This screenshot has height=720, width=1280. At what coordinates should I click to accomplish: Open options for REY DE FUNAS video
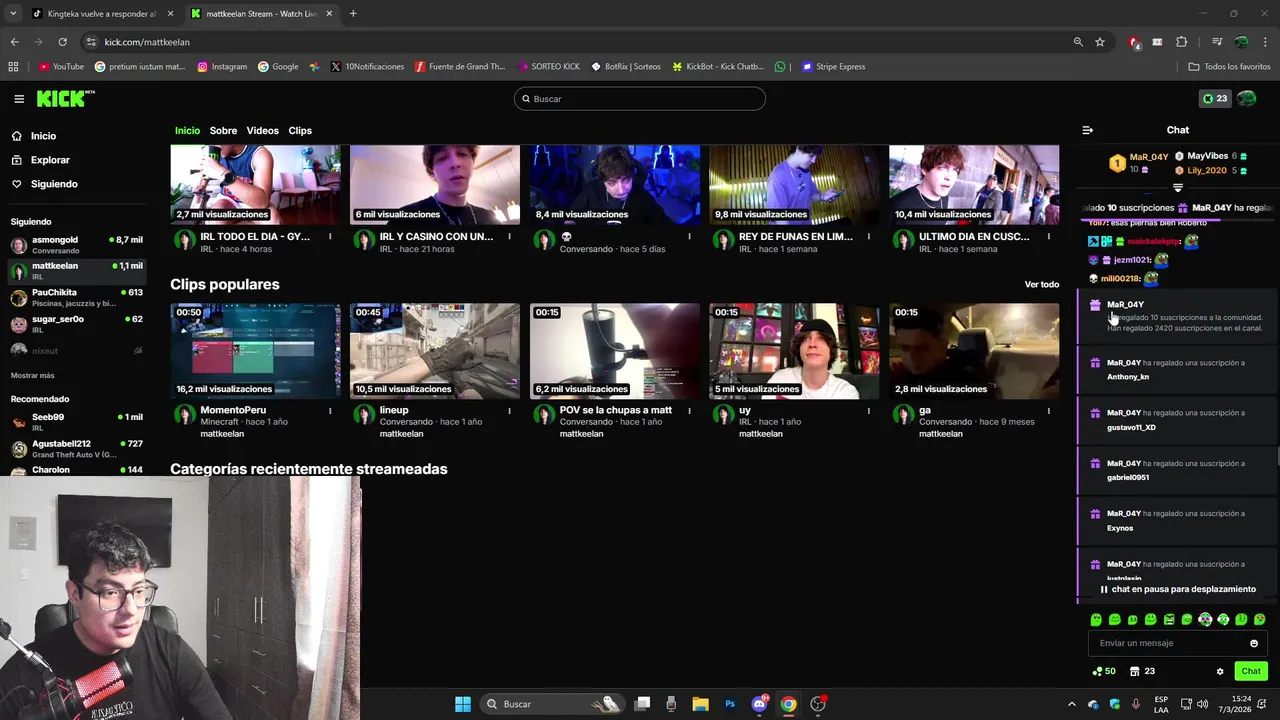tap(868, 237)
